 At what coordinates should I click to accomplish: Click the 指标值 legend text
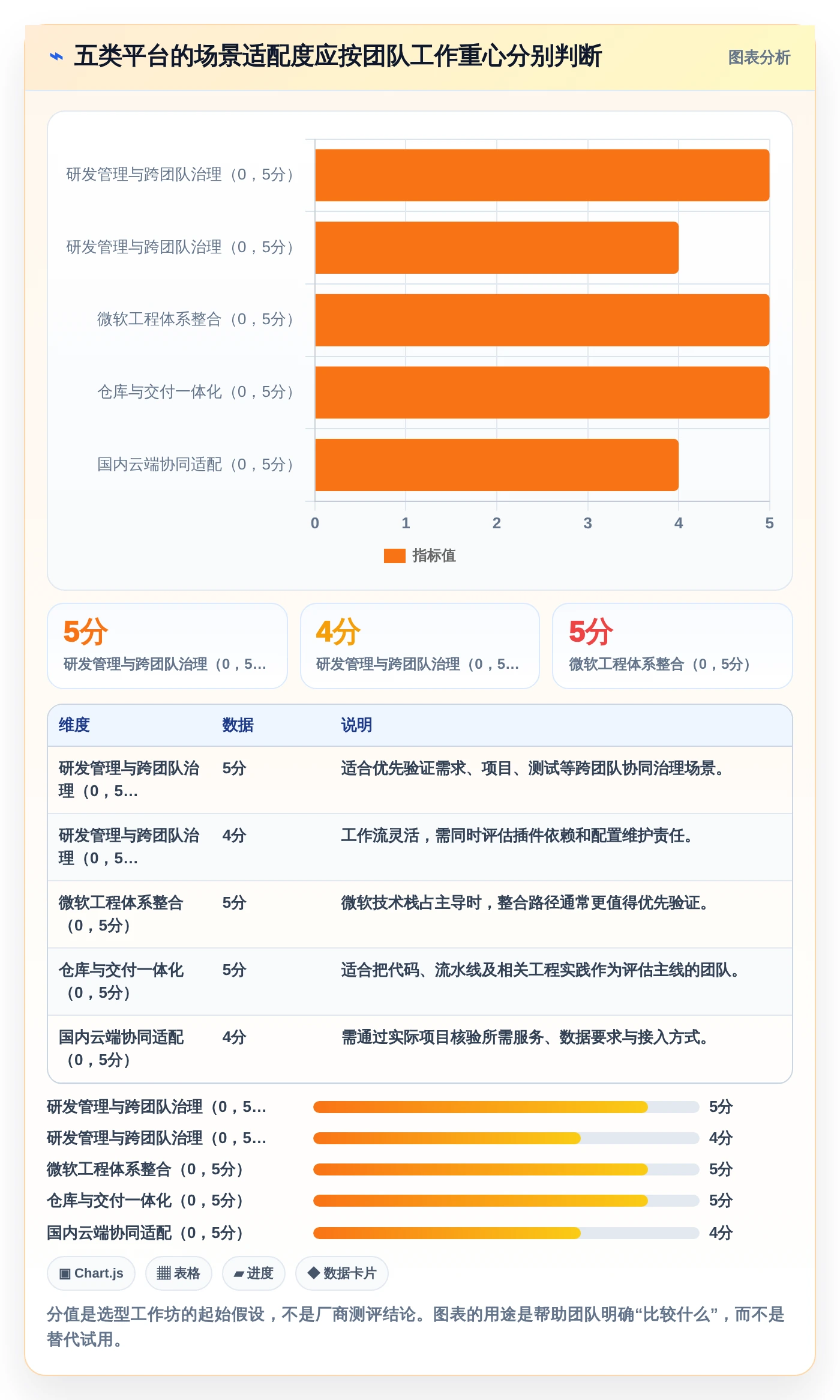click(434, 556)
